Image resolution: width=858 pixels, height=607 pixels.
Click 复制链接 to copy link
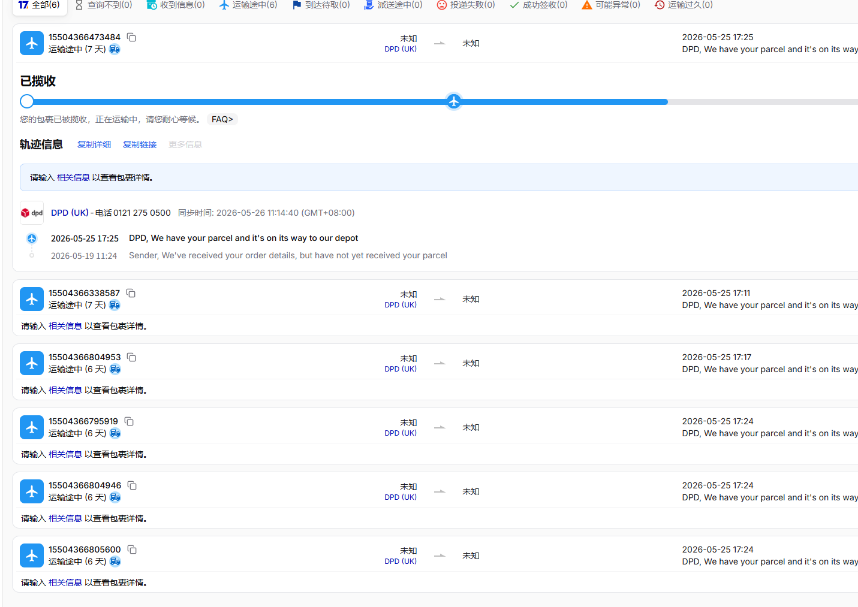(x=140, y=144)
